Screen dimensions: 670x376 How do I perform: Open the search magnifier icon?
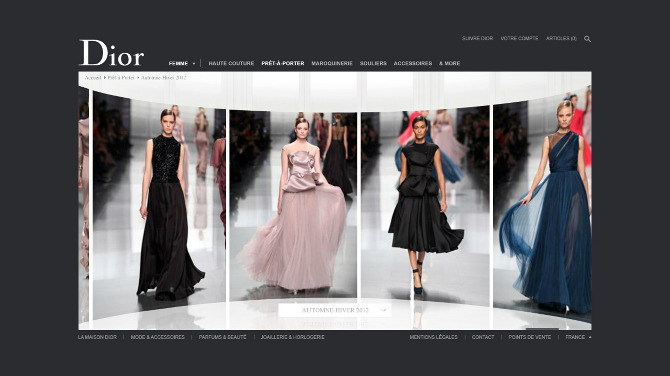pyautogui.click(x=588, y=39)
